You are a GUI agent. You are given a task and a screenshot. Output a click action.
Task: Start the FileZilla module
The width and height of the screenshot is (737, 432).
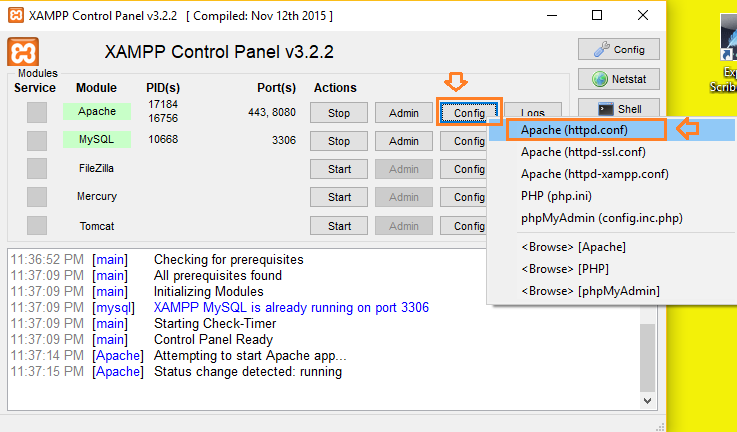[338, 169]
